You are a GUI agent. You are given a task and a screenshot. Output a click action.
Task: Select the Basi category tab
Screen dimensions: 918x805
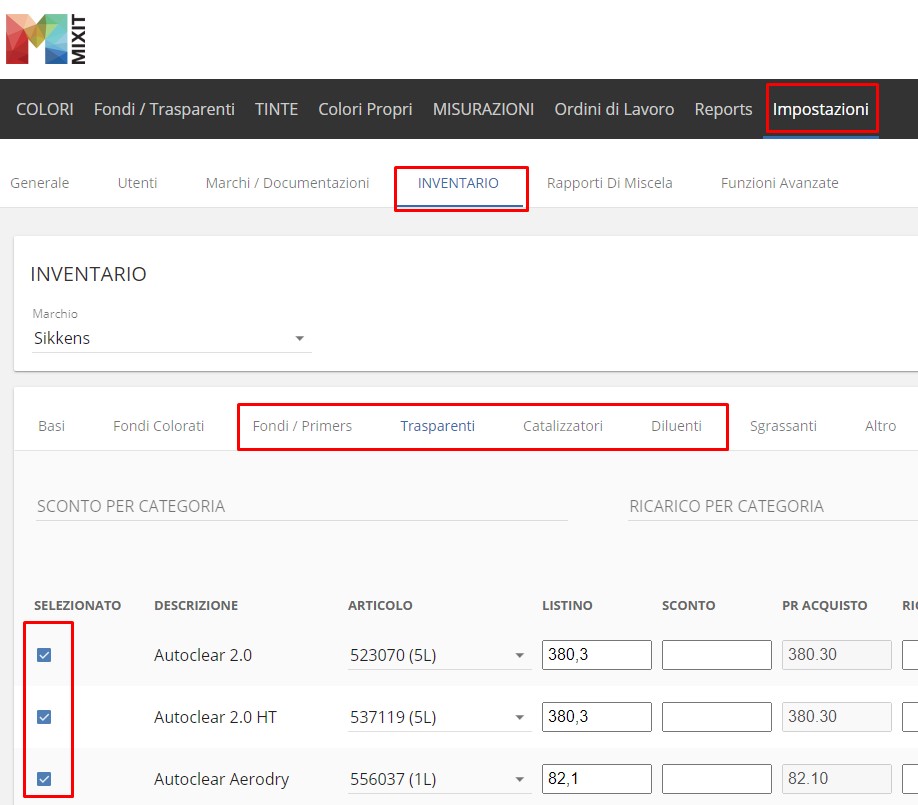(x=52, y=426)
